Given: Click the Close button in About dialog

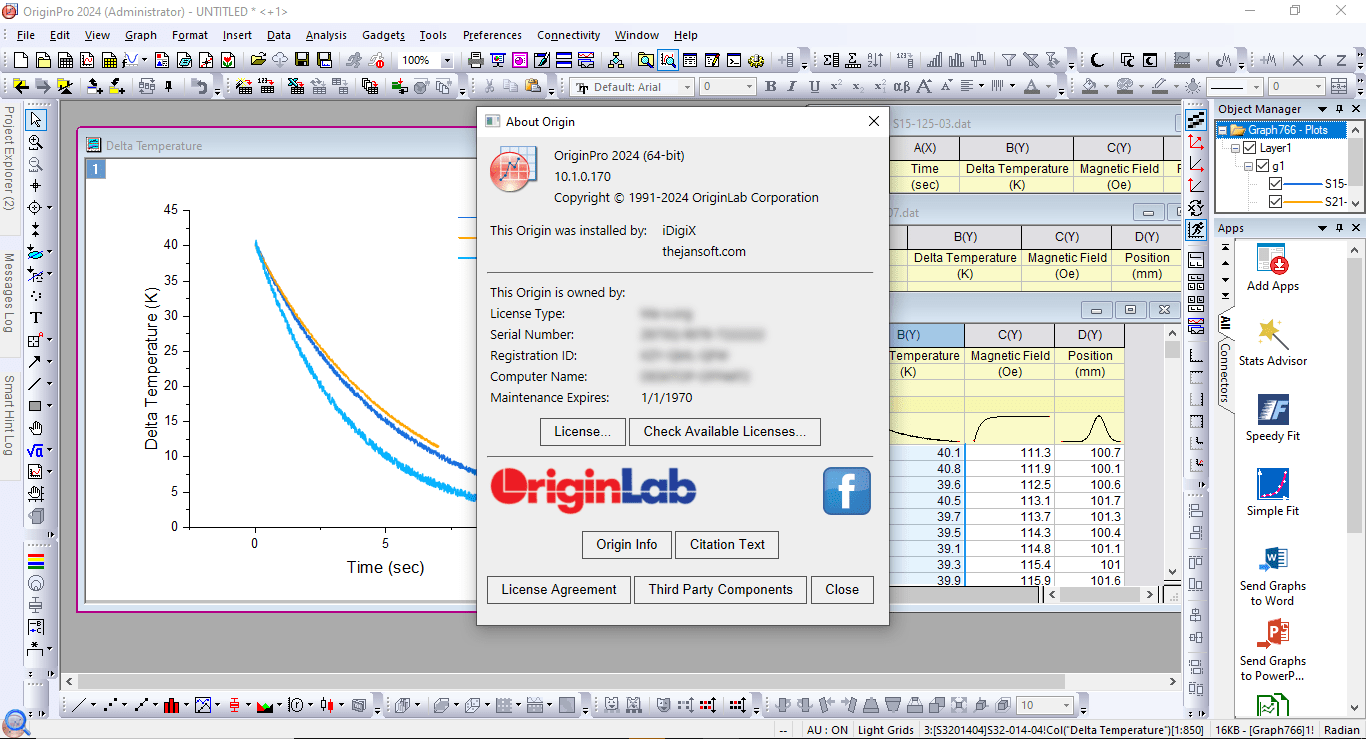Looking at the screenshot, I should click(x=842, y=589).
